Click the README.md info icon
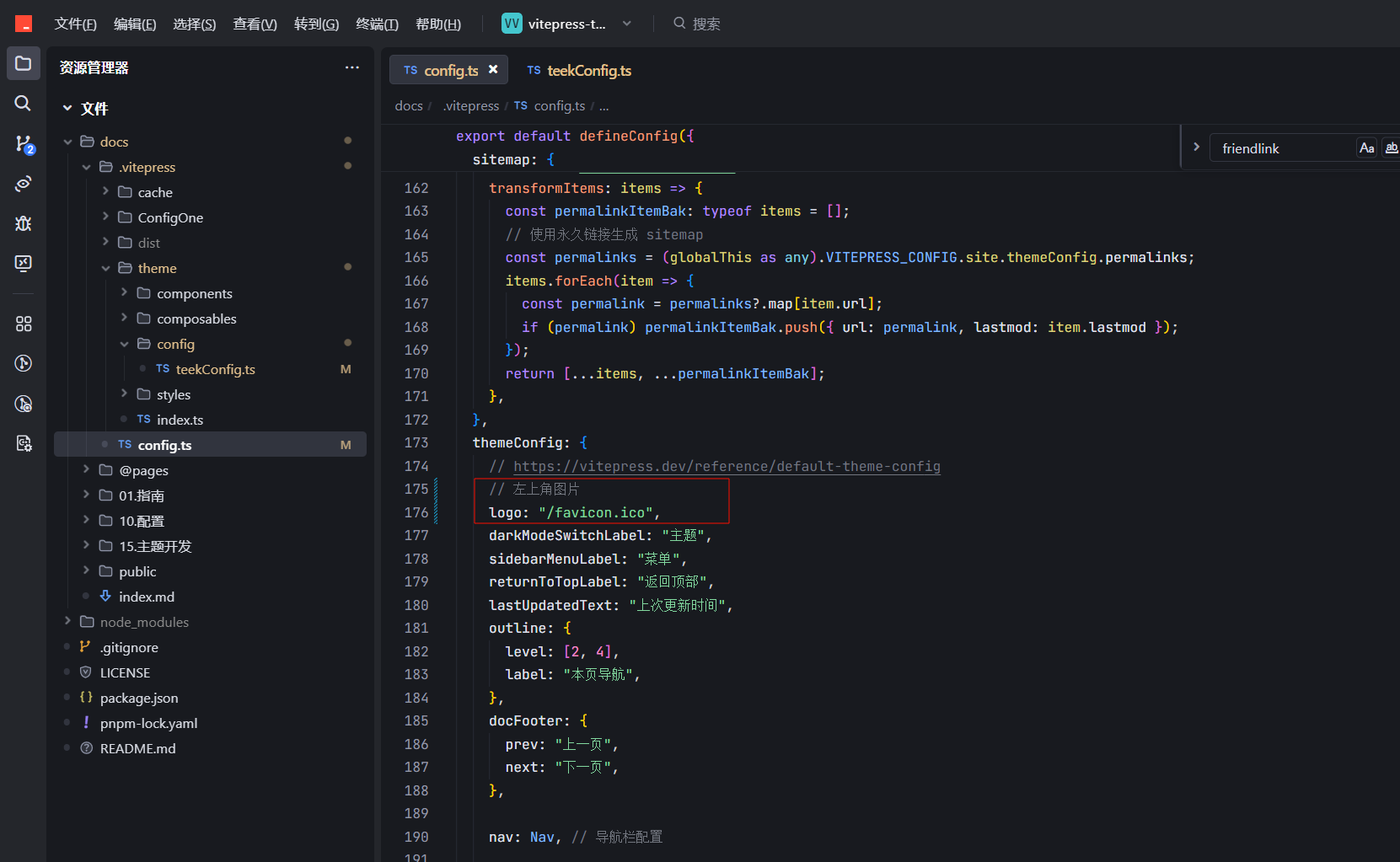This screenshot has height=862, width=1400. click(x=85, y=748)
